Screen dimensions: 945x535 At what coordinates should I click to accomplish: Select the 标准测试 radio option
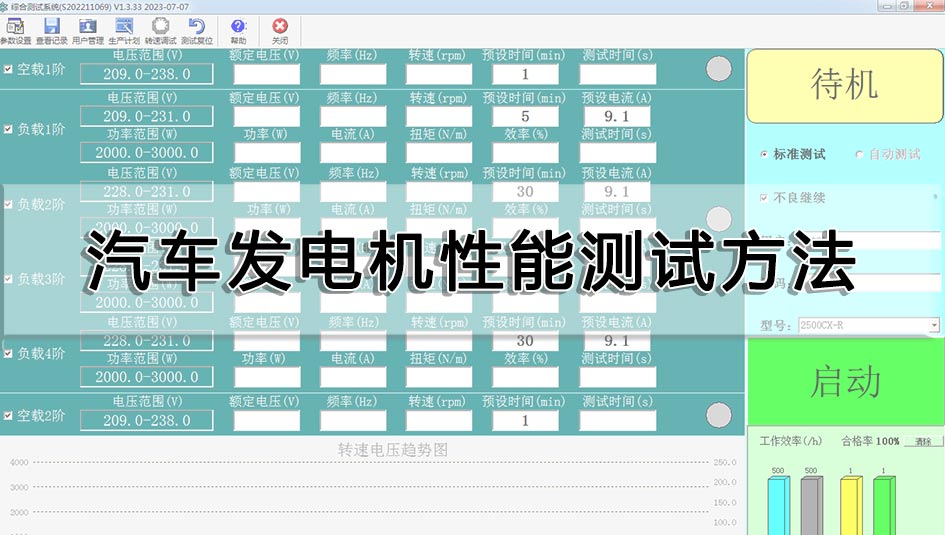tap(765, 155)
